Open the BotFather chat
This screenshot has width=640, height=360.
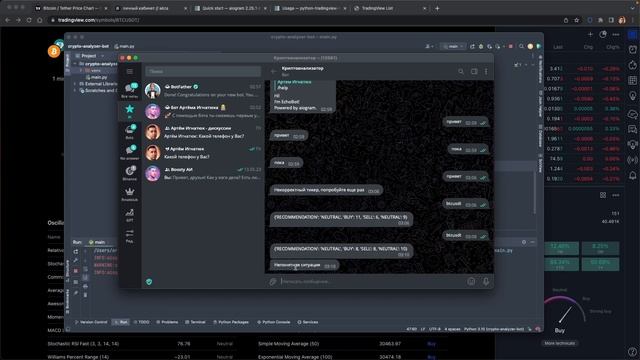(x=203, y=90)
